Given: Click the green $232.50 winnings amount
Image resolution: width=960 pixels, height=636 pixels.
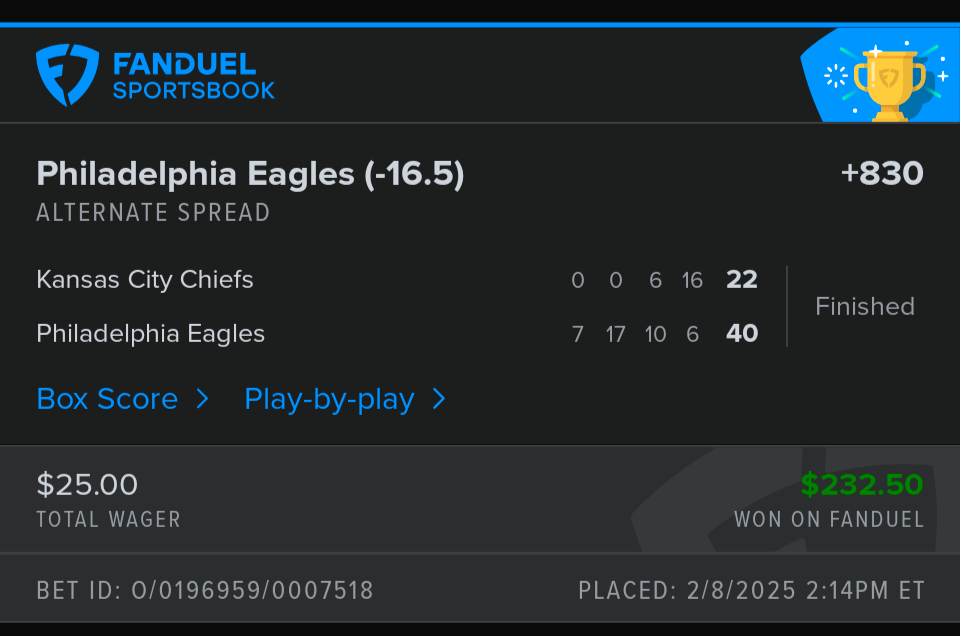Looking at the screenshot, I should click(861, 485).
